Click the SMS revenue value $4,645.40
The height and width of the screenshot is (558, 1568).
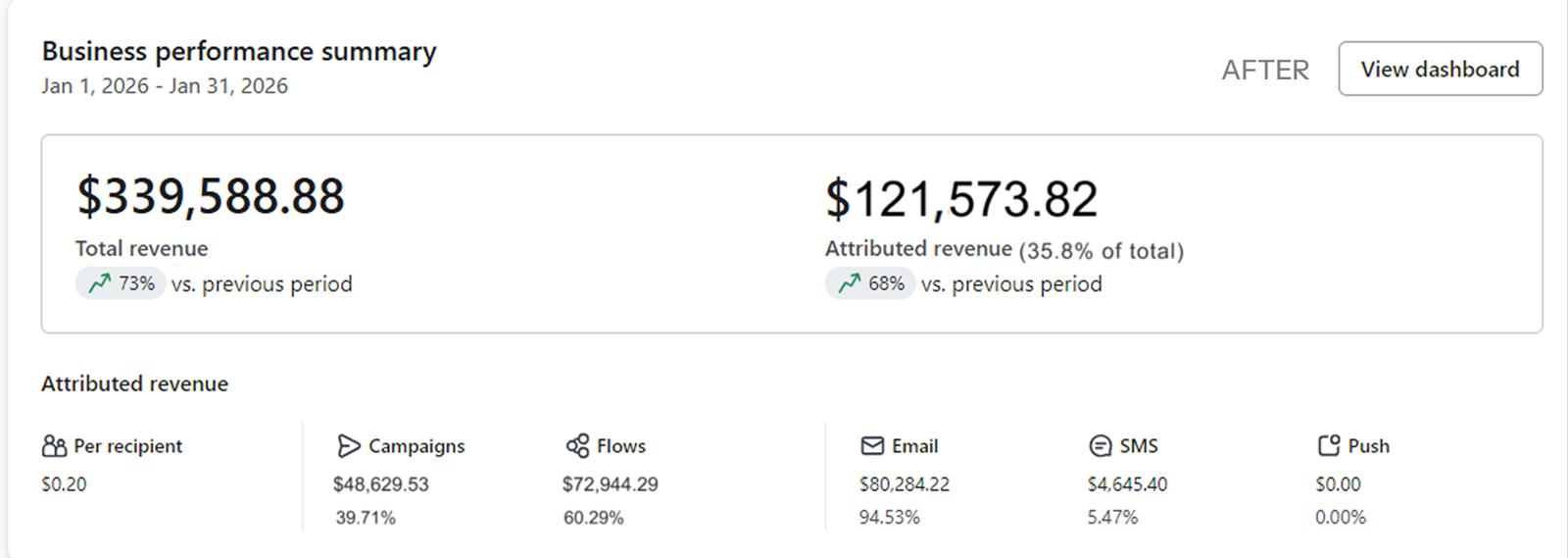[1127, 484]
